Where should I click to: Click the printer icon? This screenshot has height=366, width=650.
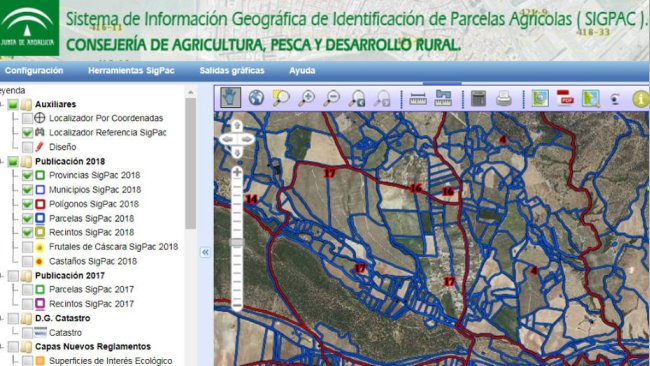(x=504, y=99)
